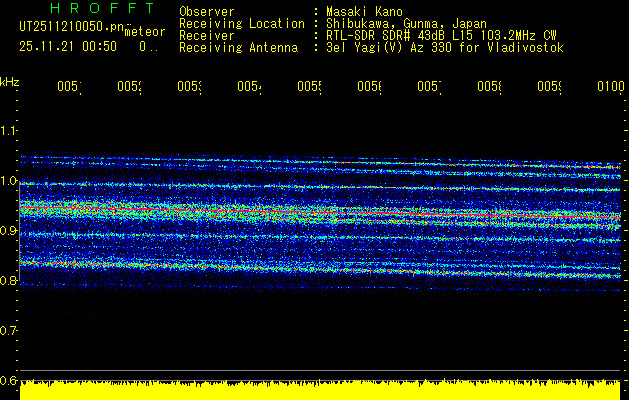Click the 0051 time marker

click(x=69, y=86)
